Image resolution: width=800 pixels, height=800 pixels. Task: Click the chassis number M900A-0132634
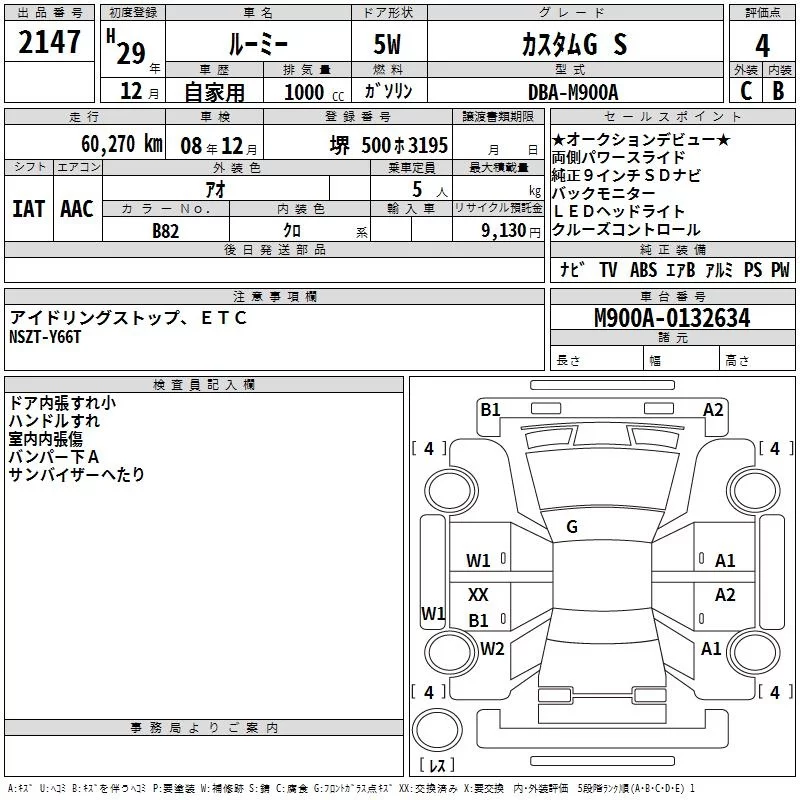point(671,319)
